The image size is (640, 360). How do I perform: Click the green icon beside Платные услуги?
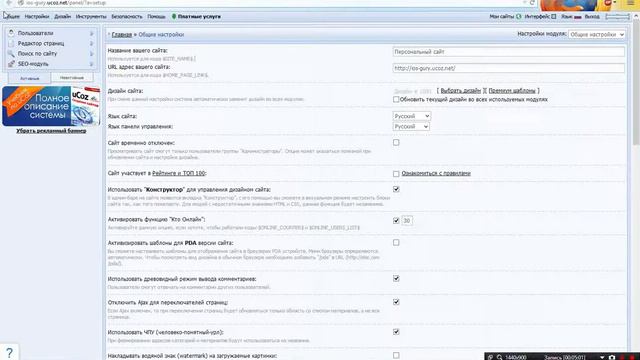(174, 16)
